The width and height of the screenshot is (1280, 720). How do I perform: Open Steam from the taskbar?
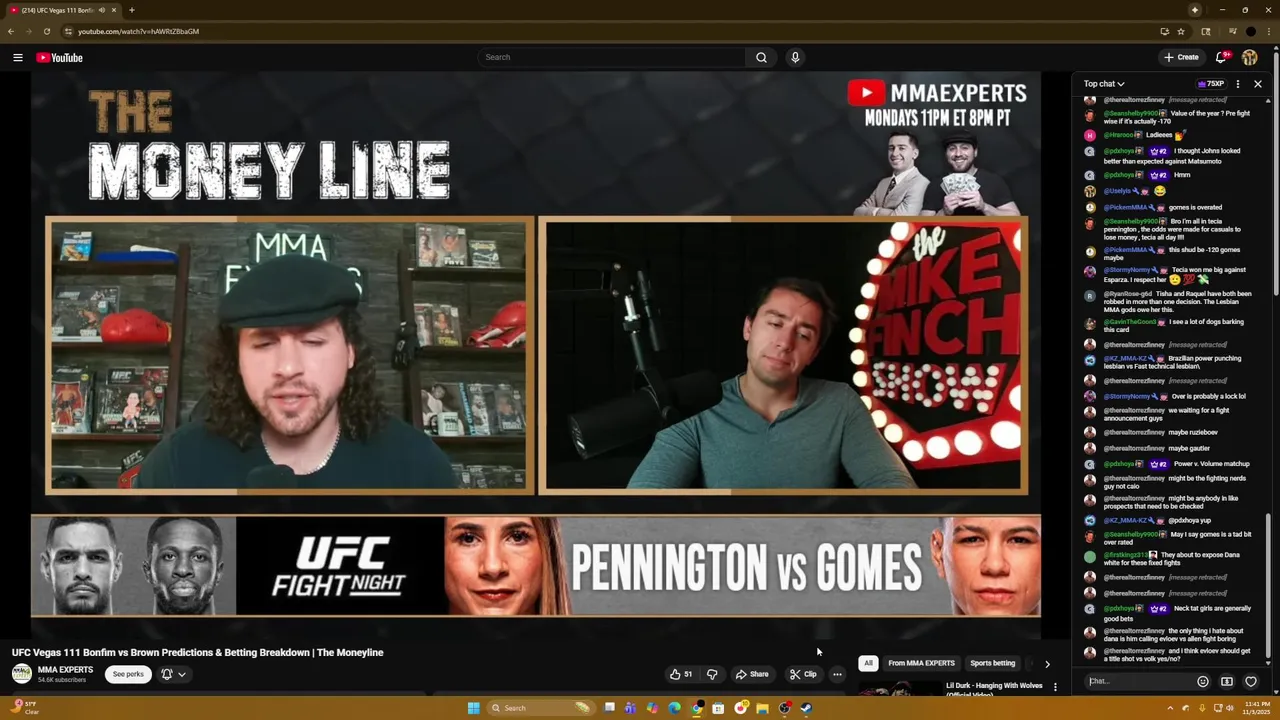tap(806, 708)
